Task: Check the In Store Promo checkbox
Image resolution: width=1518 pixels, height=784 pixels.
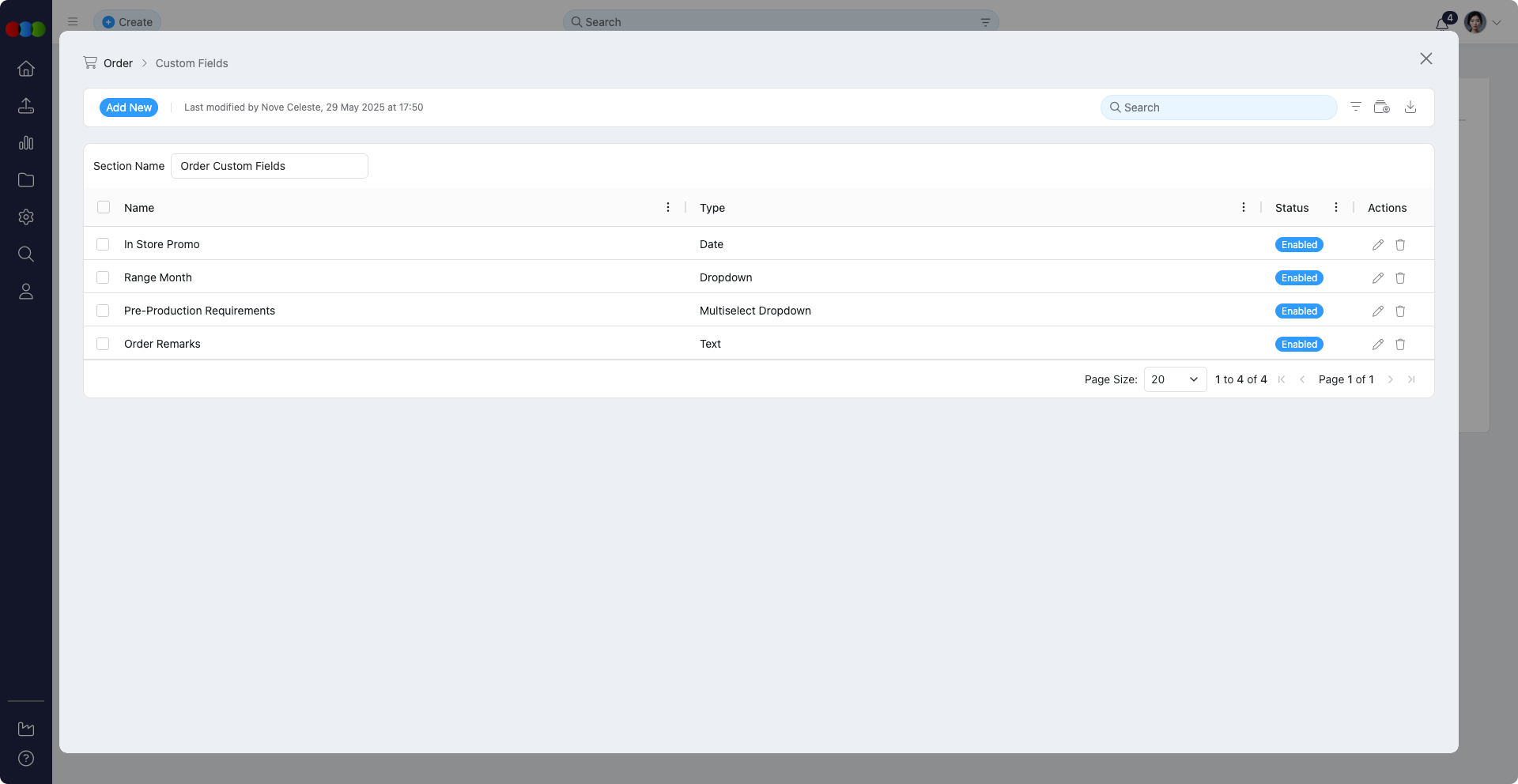Action: 103,244
